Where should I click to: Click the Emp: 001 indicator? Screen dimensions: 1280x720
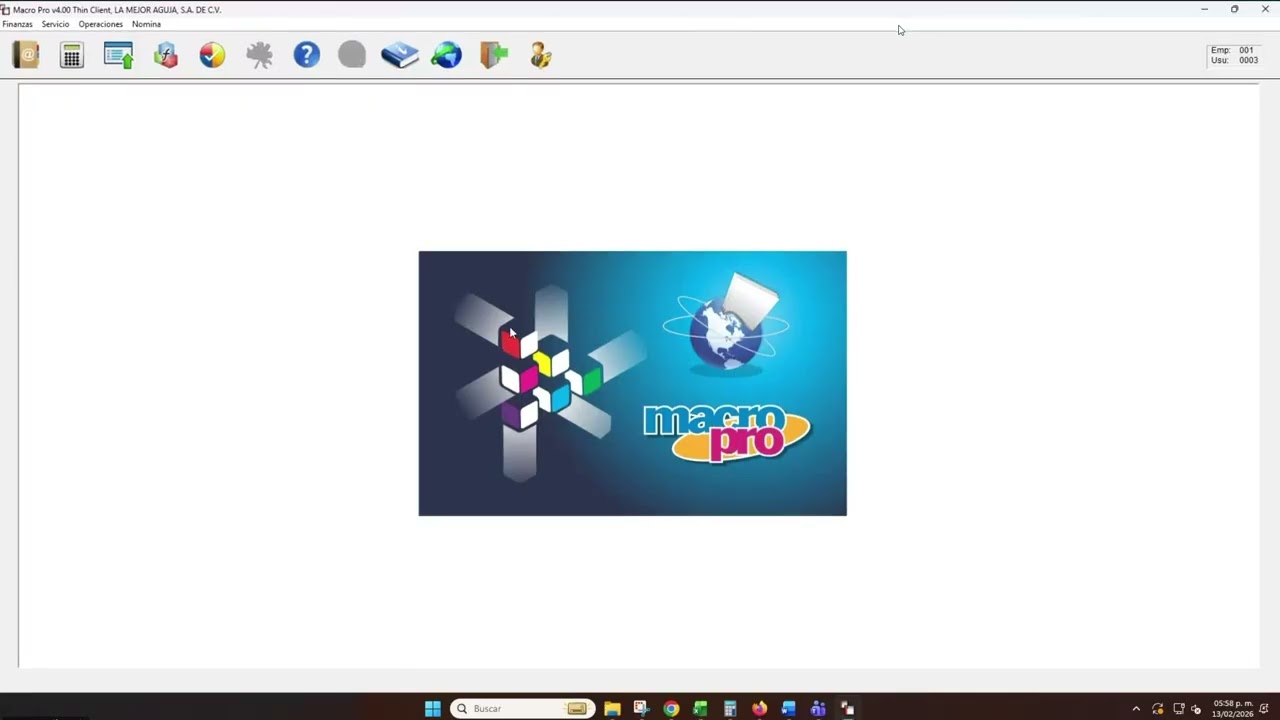[x=1232, y=50]
